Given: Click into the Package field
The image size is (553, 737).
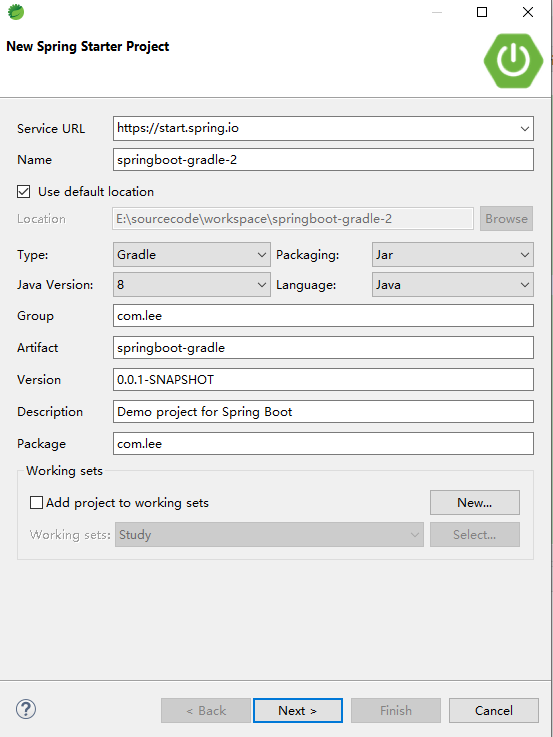Looking at the screenshot, I should tap(323, 444).
